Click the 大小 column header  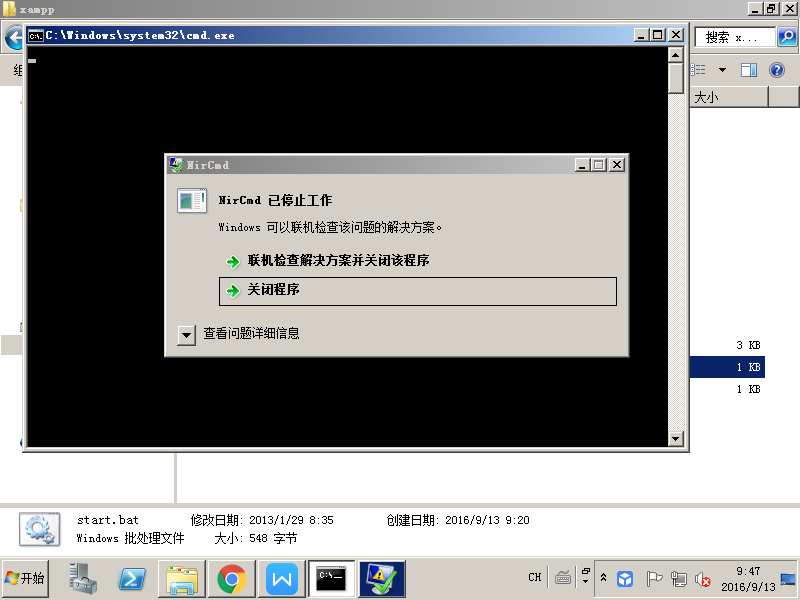tap(729, 97)
